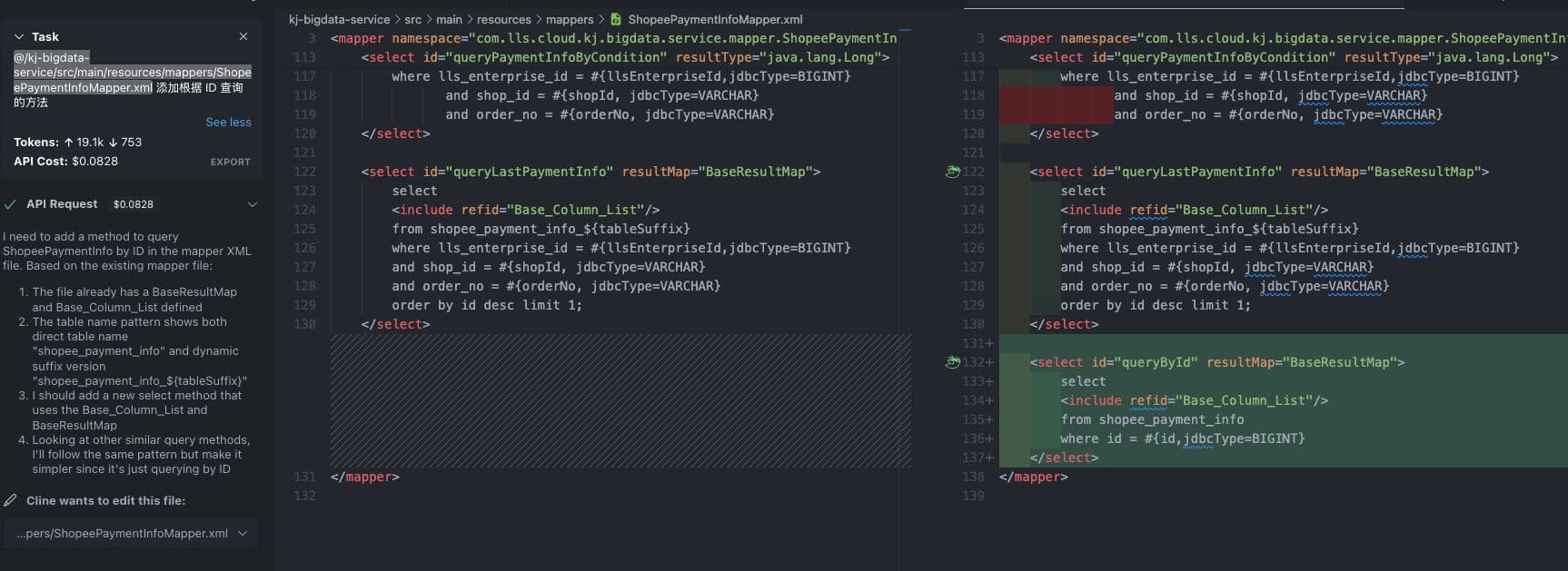
Task: Collapse the Task header chevron
Action: (18, 37)
